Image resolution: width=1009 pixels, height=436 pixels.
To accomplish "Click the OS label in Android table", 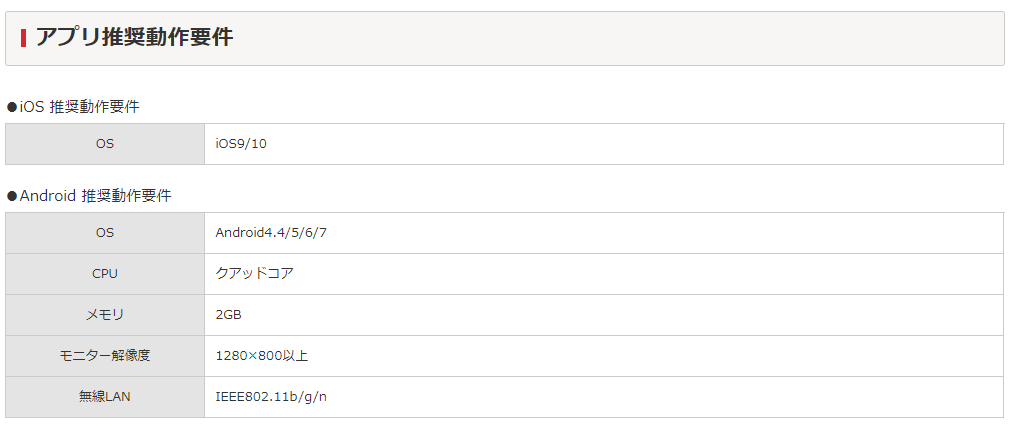I will coord(105,233).
